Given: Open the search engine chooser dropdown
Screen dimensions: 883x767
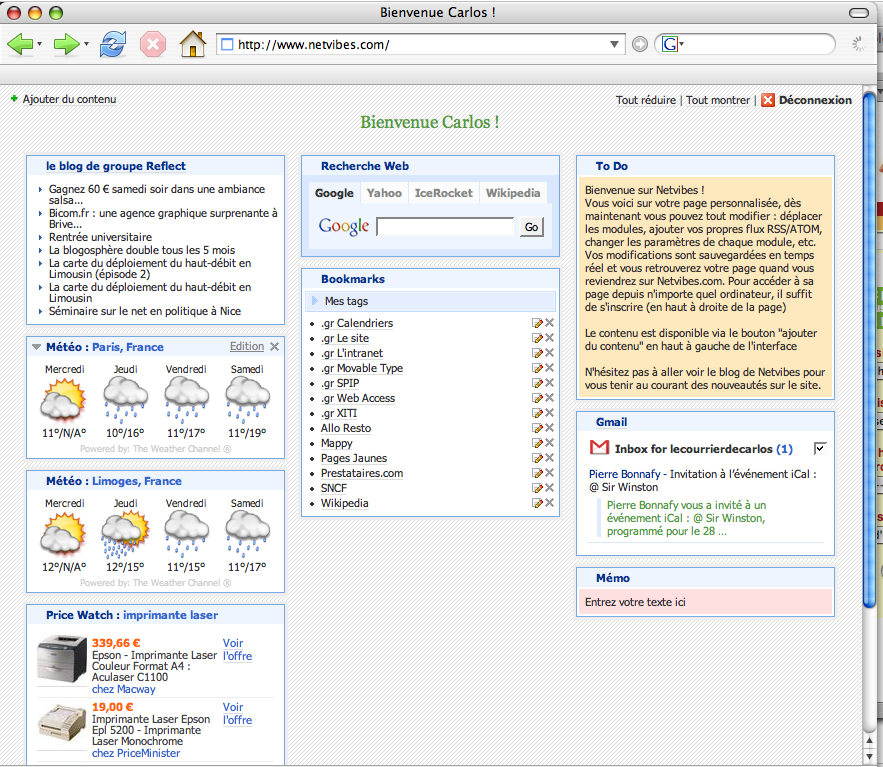Looking at the screenshot, I should [x=682, y=44].
